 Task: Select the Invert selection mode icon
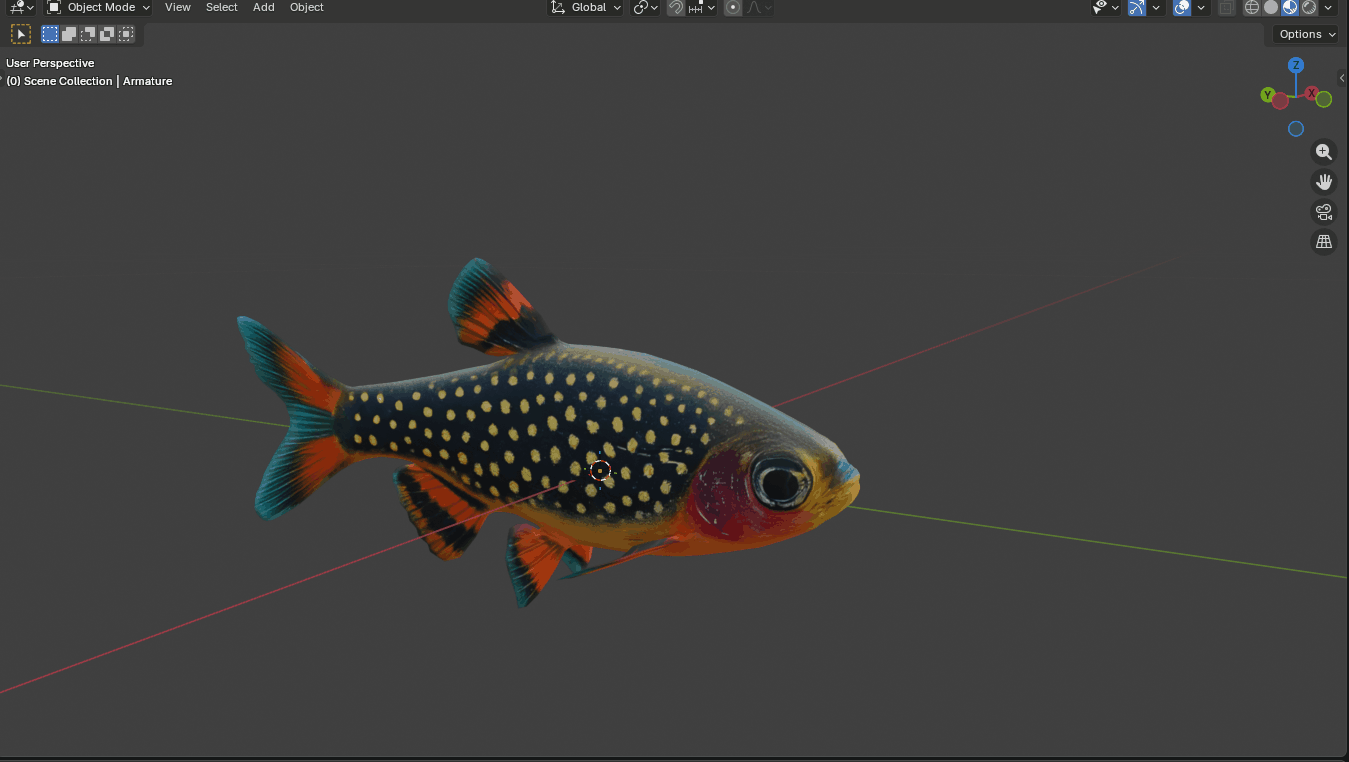pos(107,34)
